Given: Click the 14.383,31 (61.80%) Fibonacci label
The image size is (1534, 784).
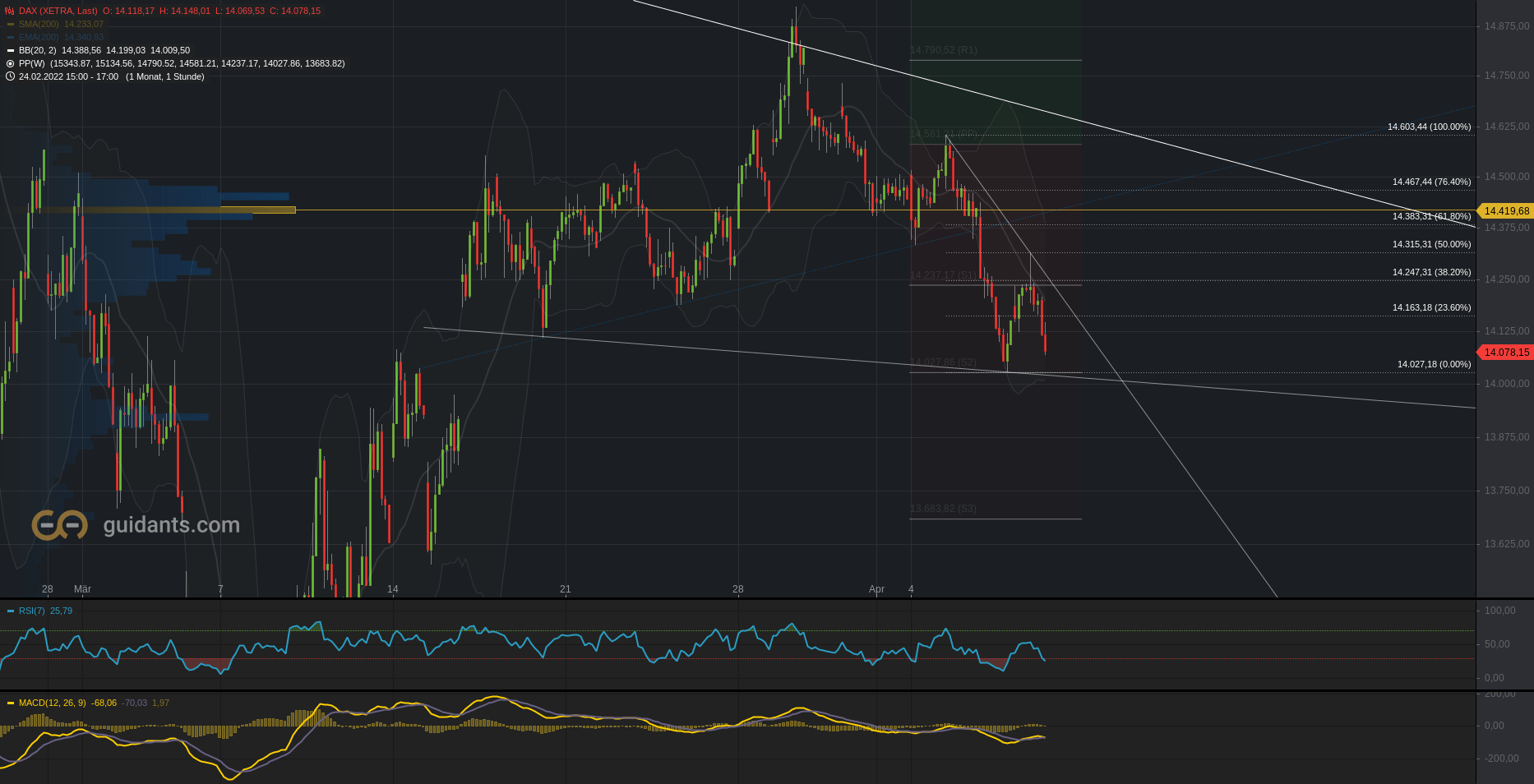Looking at the screenshot, I should pyautogui.click(x=1432, y=216).
